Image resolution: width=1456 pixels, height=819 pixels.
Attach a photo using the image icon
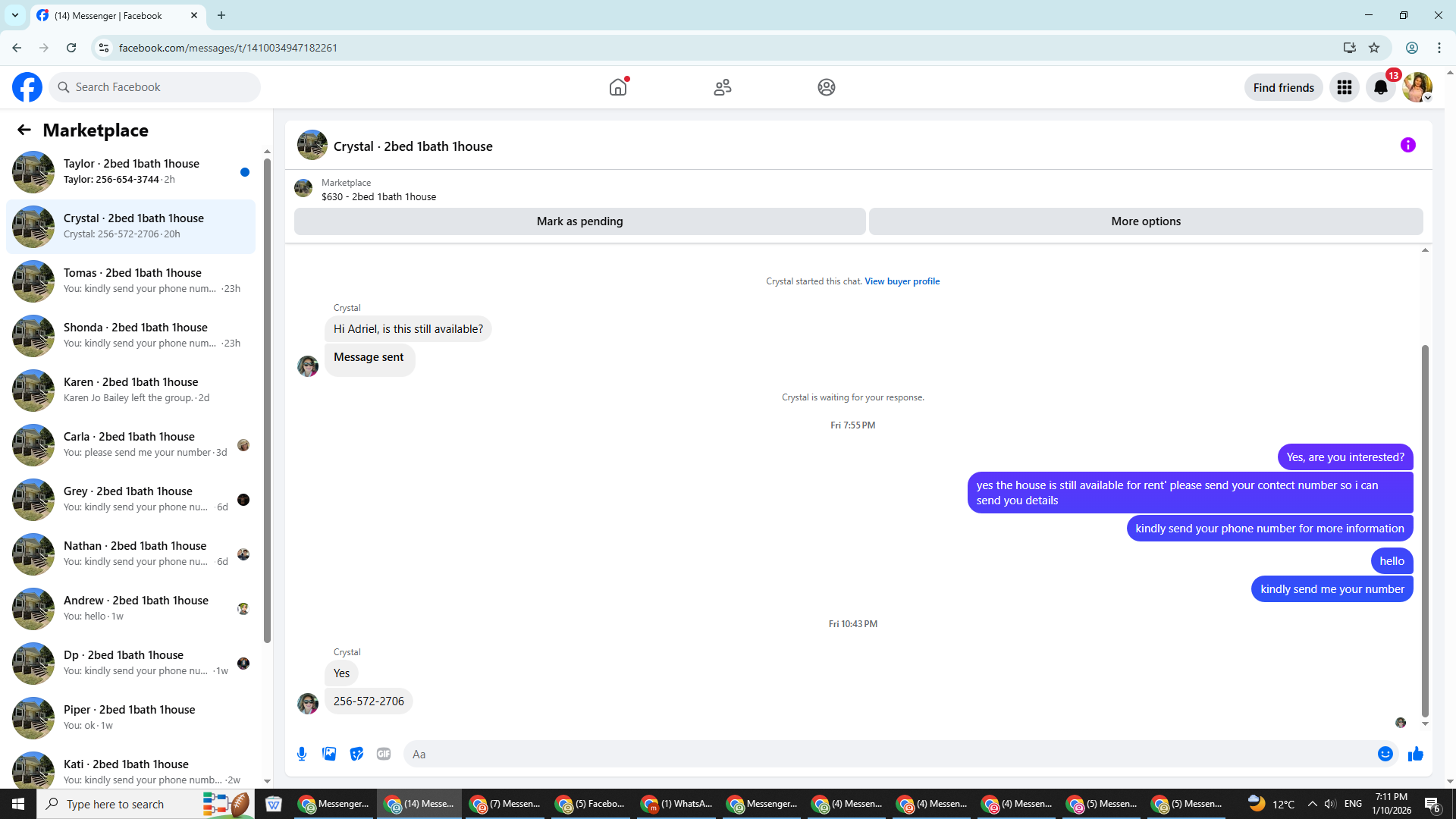329,754
